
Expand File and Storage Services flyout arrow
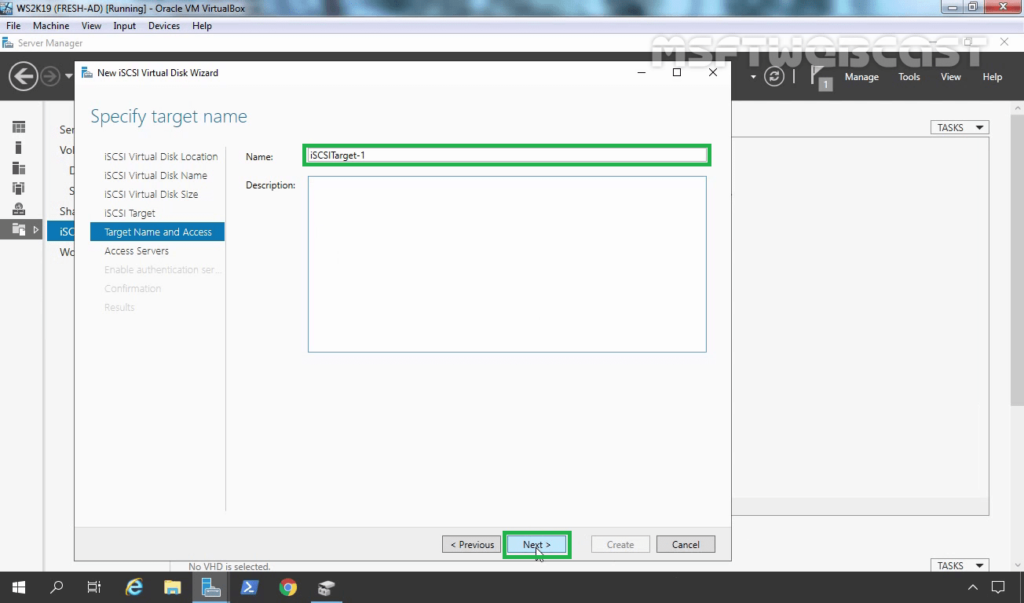tap(35, 229)
